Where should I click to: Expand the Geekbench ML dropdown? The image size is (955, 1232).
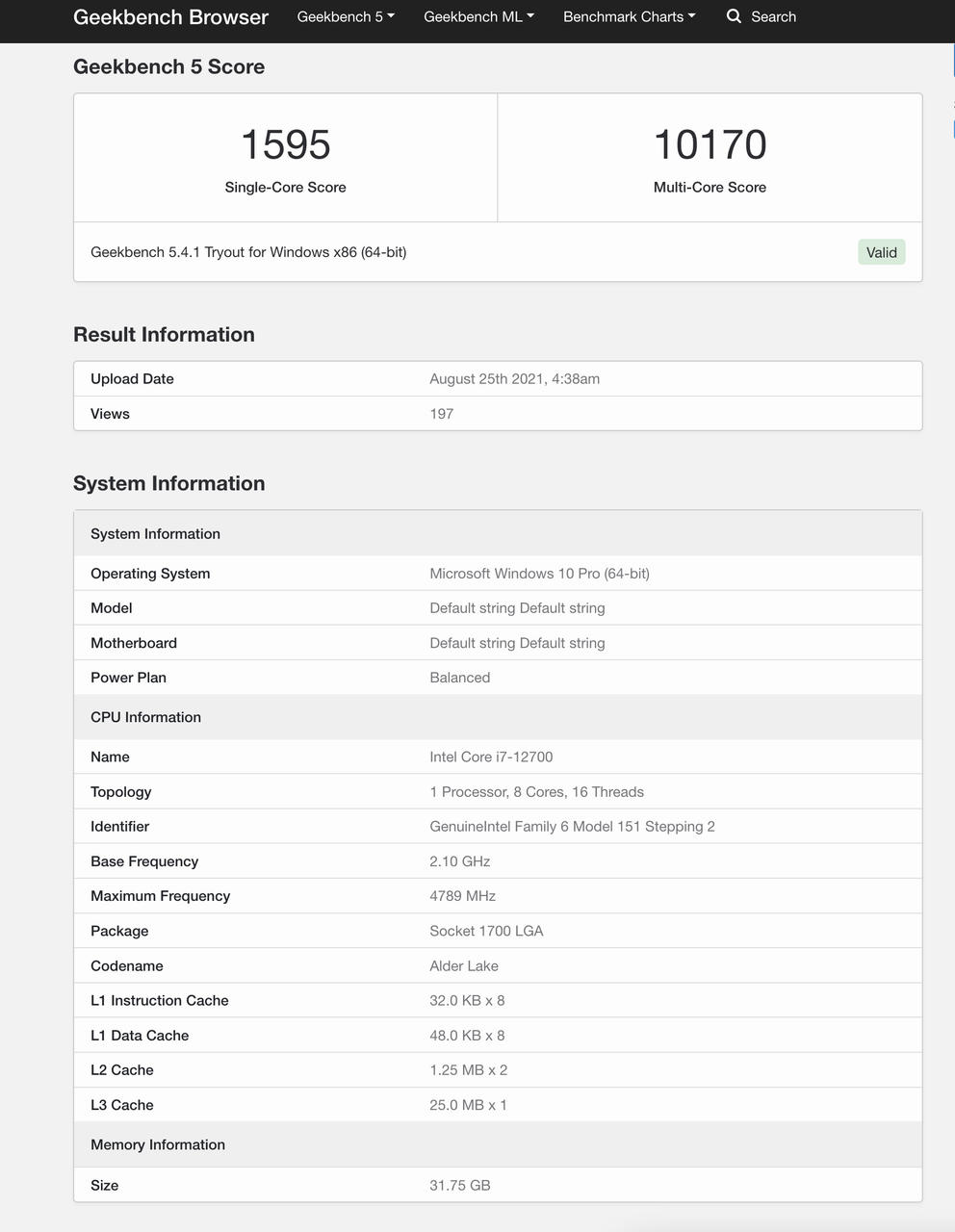tap(478, 16)
